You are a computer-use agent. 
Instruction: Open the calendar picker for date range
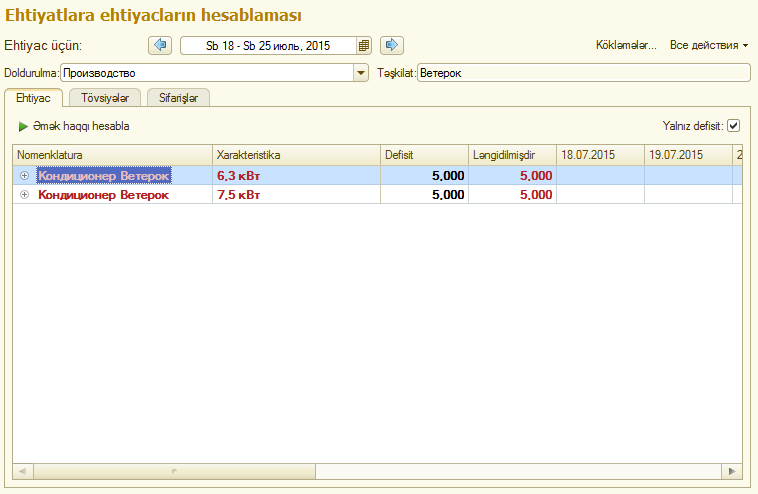pyautogui.click(x=364, y=45)
